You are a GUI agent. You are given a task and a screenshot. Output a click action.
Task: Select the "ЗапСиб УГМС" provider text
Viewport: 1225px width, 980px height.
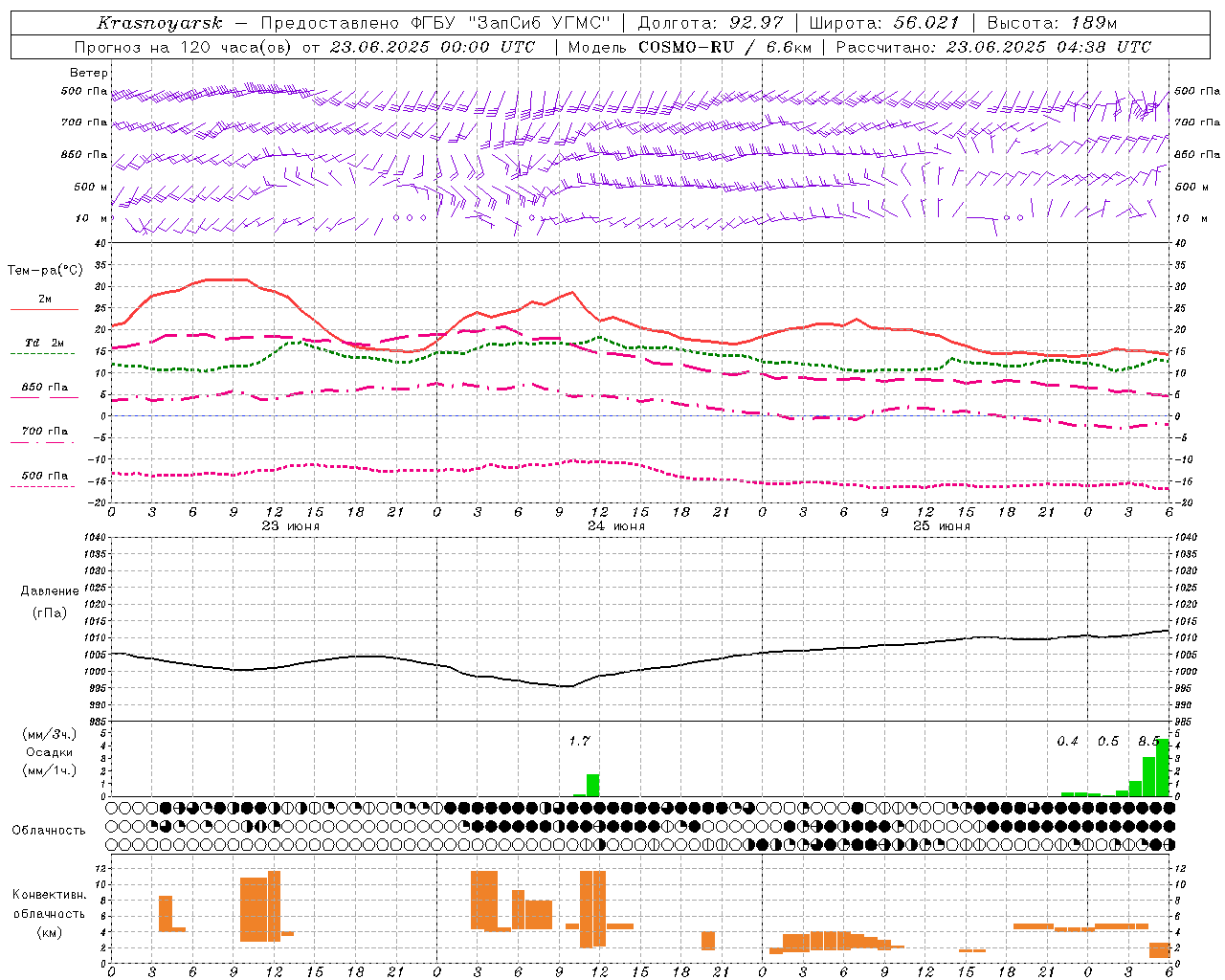click(539, 23)
